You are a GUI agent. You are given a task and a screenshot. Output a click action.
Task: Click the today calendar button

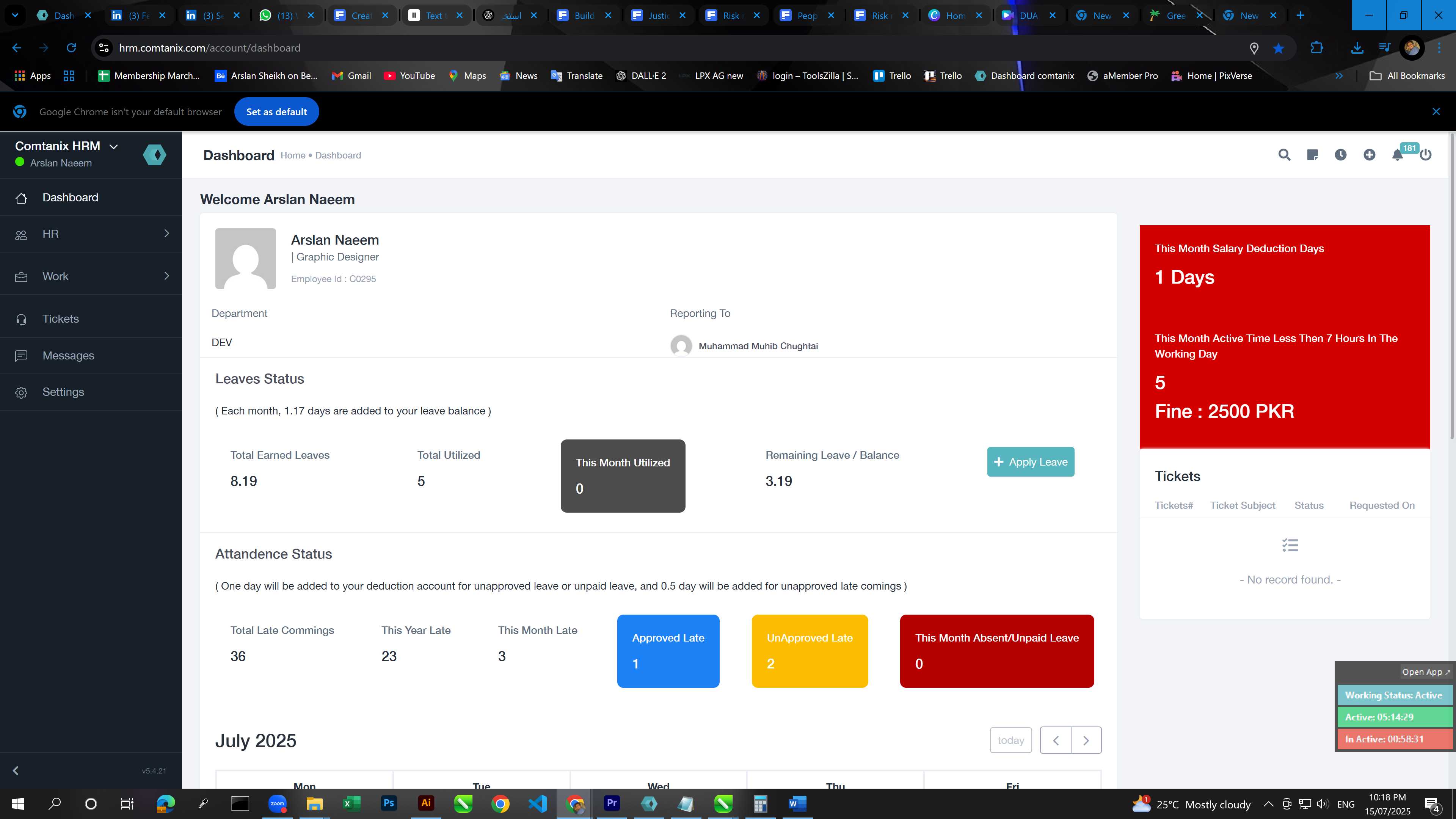click(1010, 740)
